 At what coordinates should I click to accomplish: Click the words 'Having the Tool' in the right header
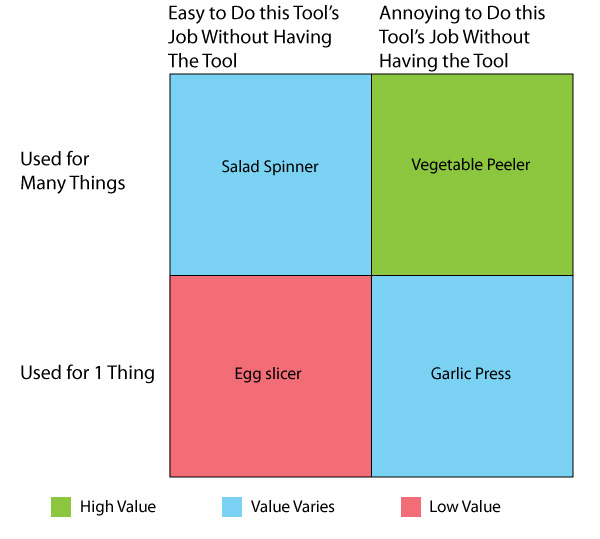(444, 61)
